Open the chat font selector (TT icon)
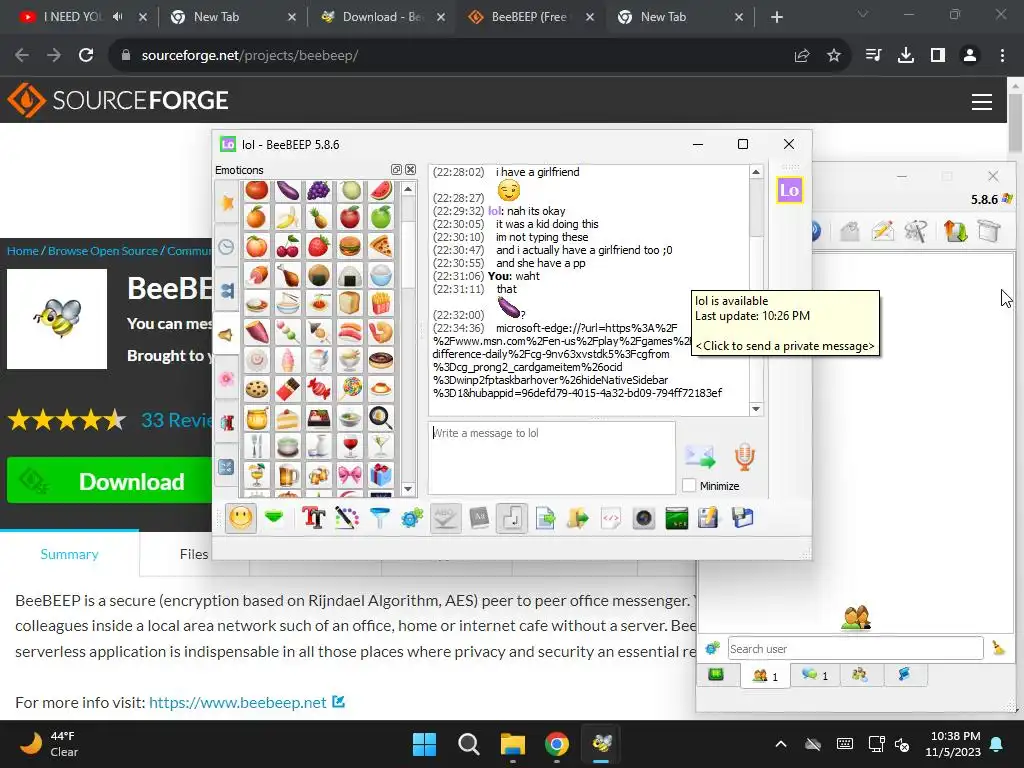 (x=313, y=519)
